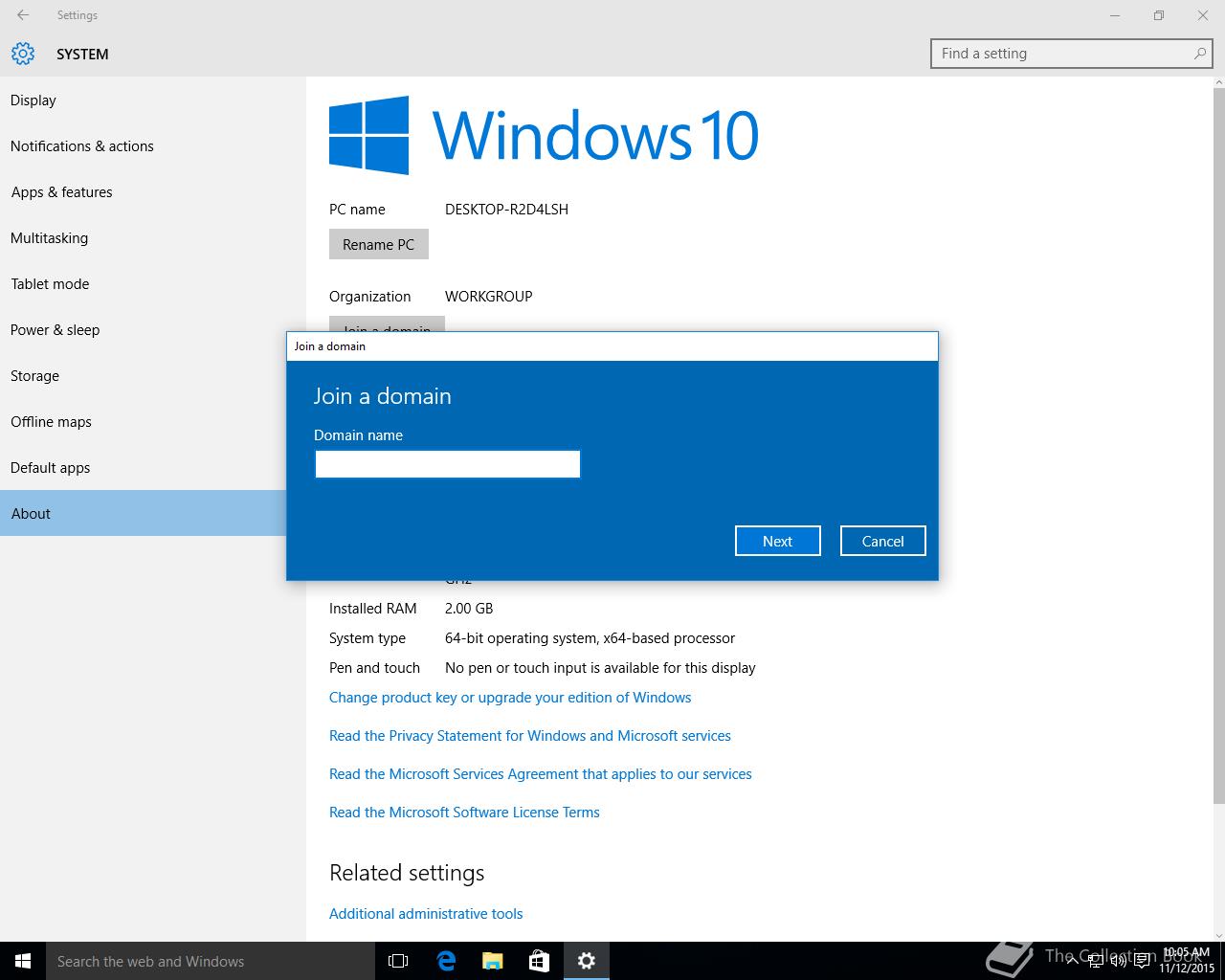
Task: Open the Microsoft Services Agreement link
Action: pos(541,774)
